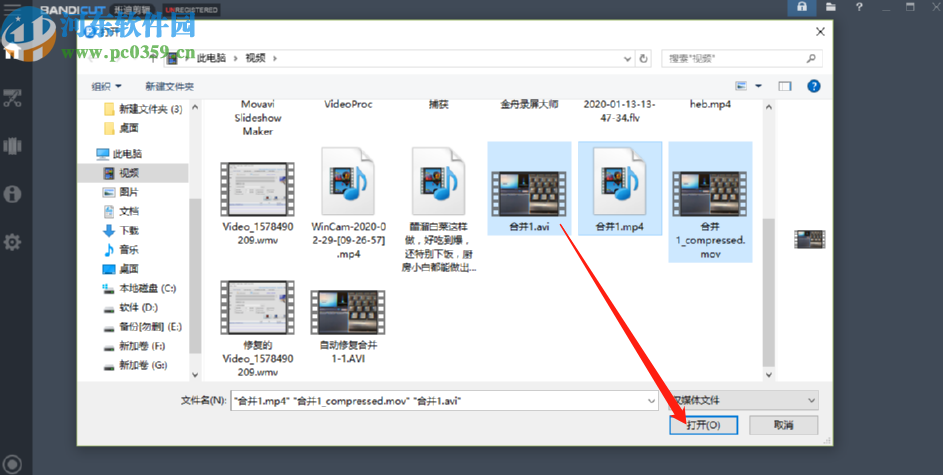Select 下载 in the navigation tree

pyautogui.click(x=121, y=231)
